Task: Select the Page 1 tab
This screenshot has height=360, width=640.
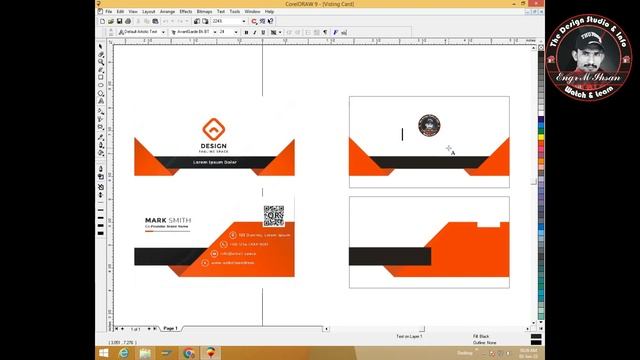Action: [x=171, y=328]
